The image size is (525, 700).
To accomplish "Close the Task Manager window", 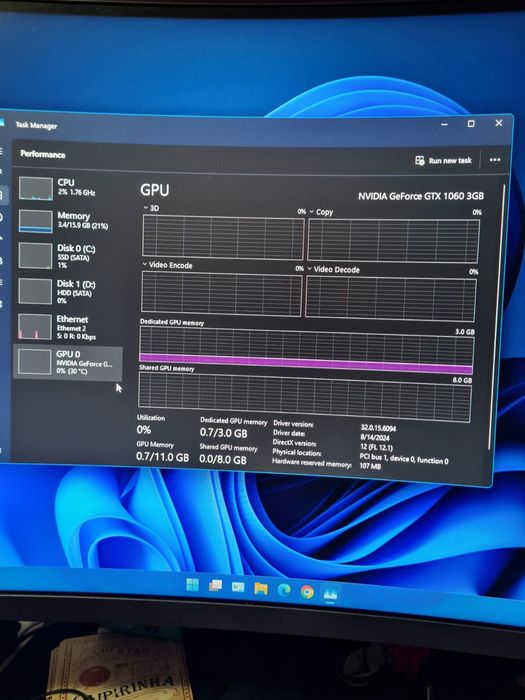I will click(499, 123).
